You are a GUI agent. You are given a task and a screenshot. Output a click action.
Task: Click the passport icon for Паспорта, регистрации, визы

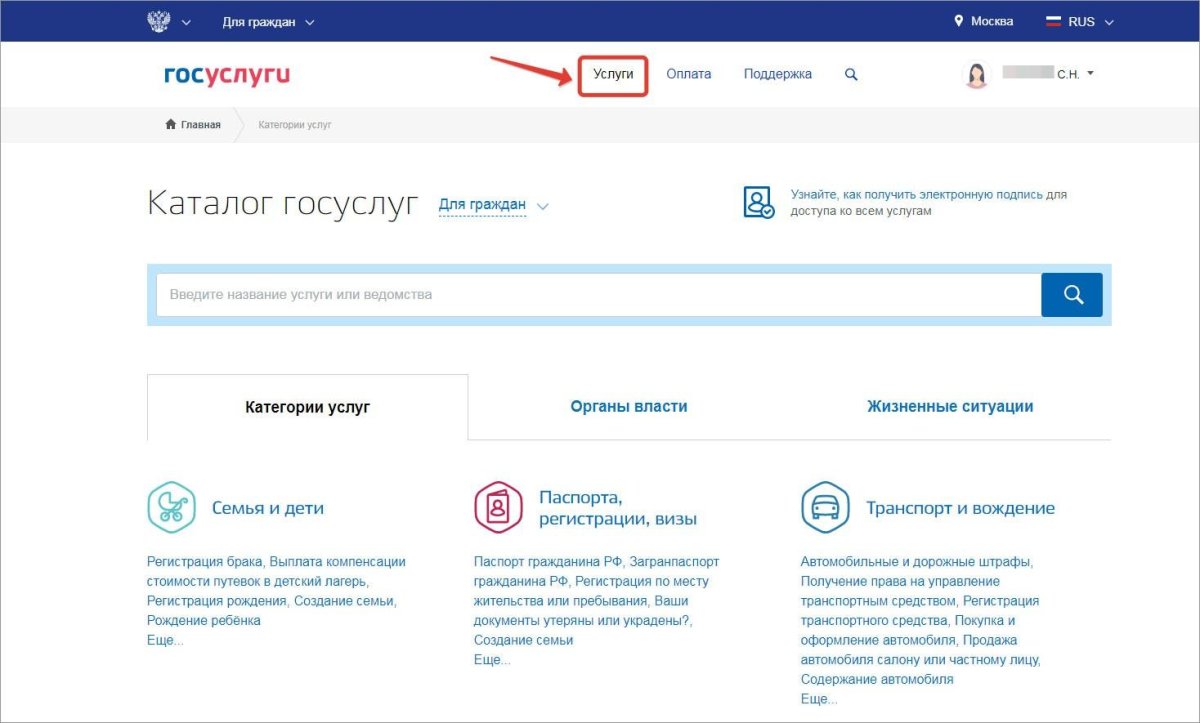click(495, 507)
